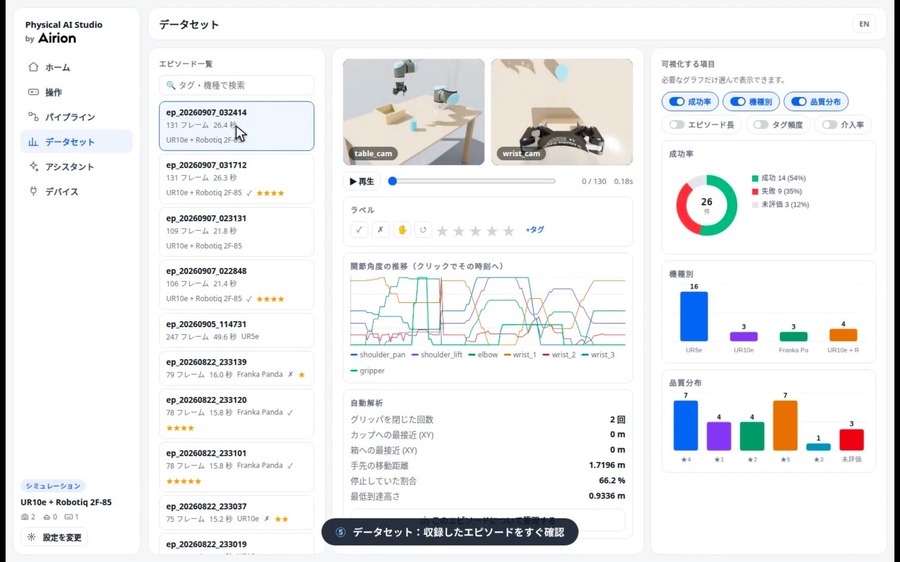900x562 pixels.
Task: Click +タグ to add tag
Action: coord(534,230)
